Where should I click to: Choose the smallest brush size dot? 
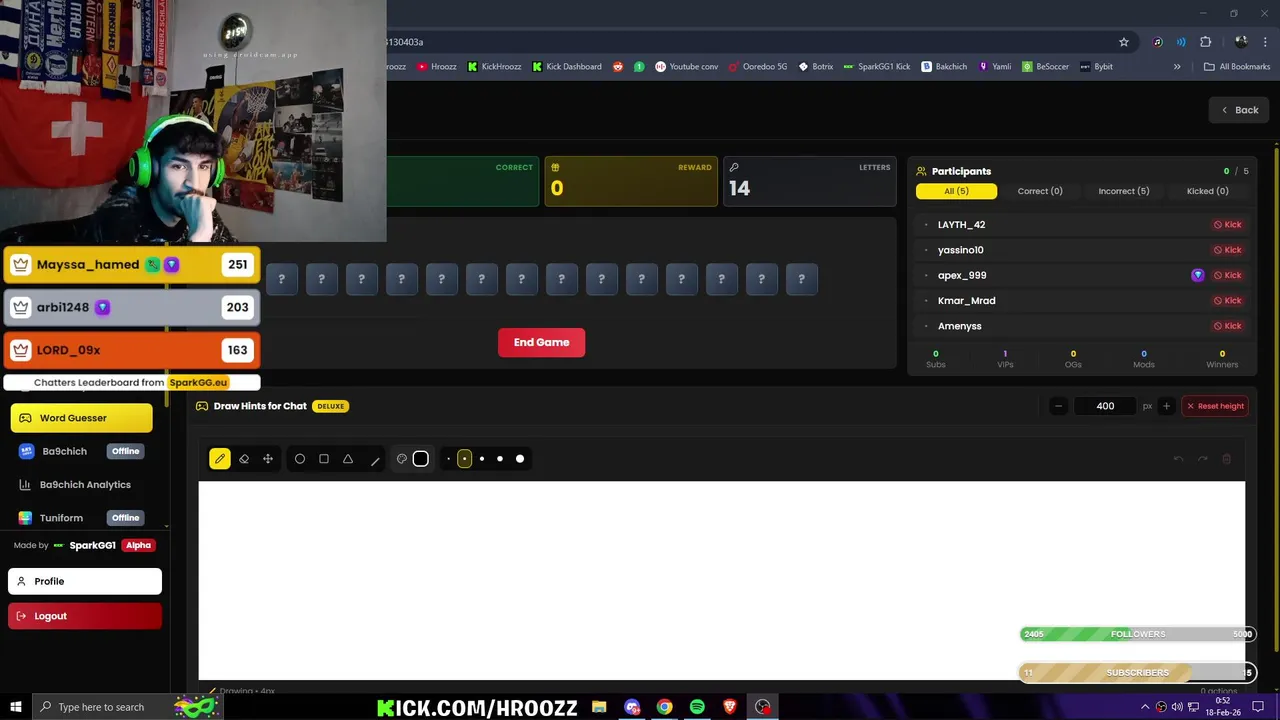pos(448,459)
